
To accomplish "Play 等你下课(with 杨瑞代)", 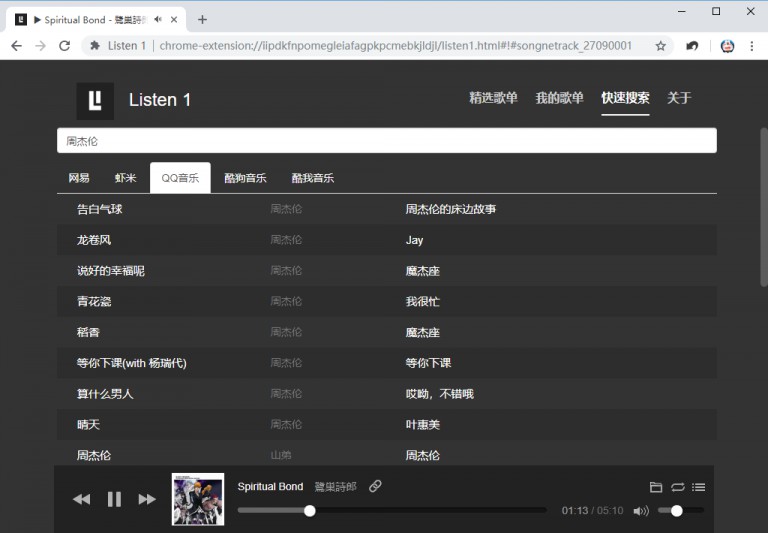I will coord(132,363).
